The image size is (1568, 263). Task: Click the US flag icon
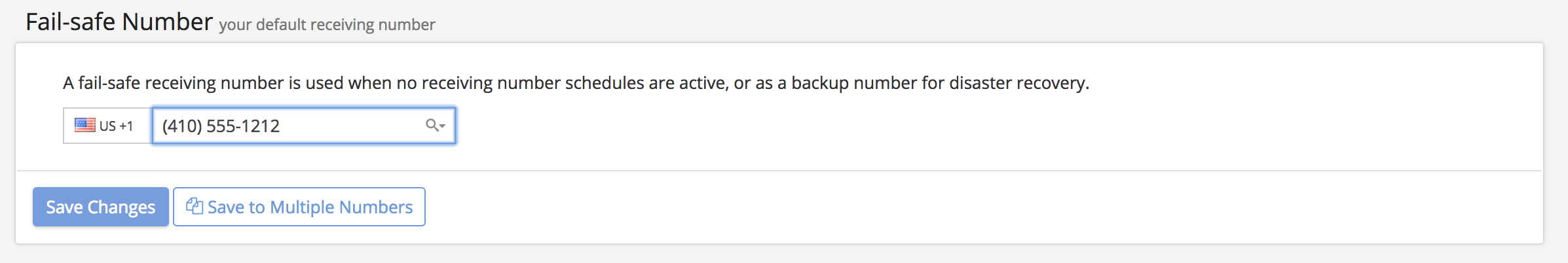tap(84, 125)
